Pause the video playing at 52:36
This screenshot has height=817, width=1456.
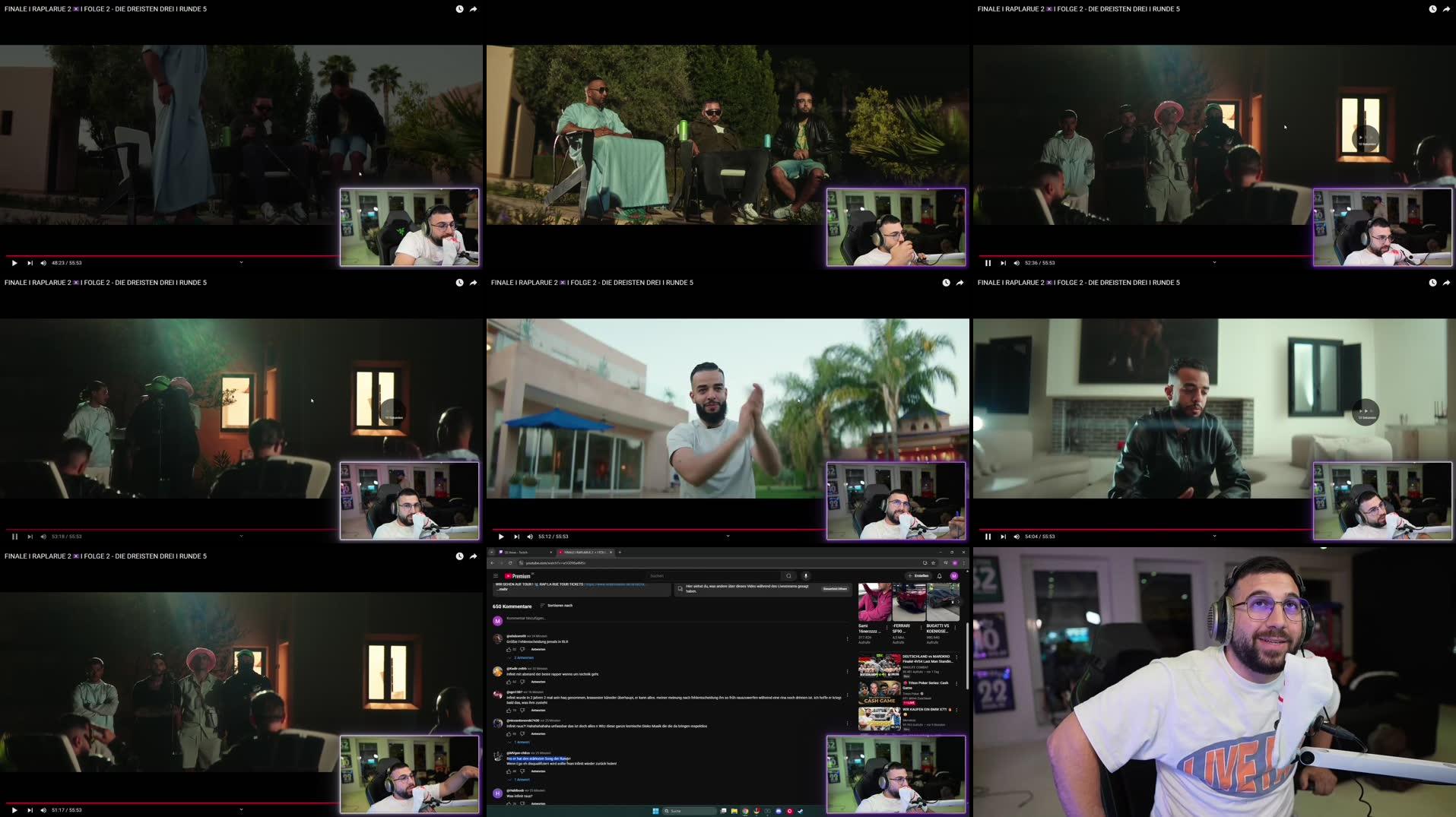click(x=988, y=263)
